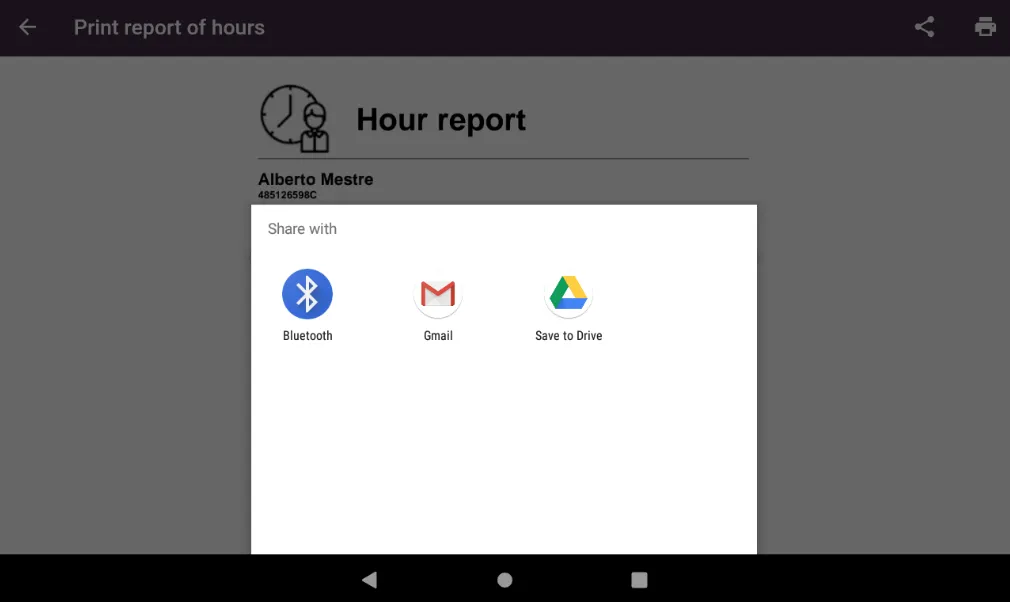
Task: Click the name 'Alberto Mestre'
Action: coord(316,179)
